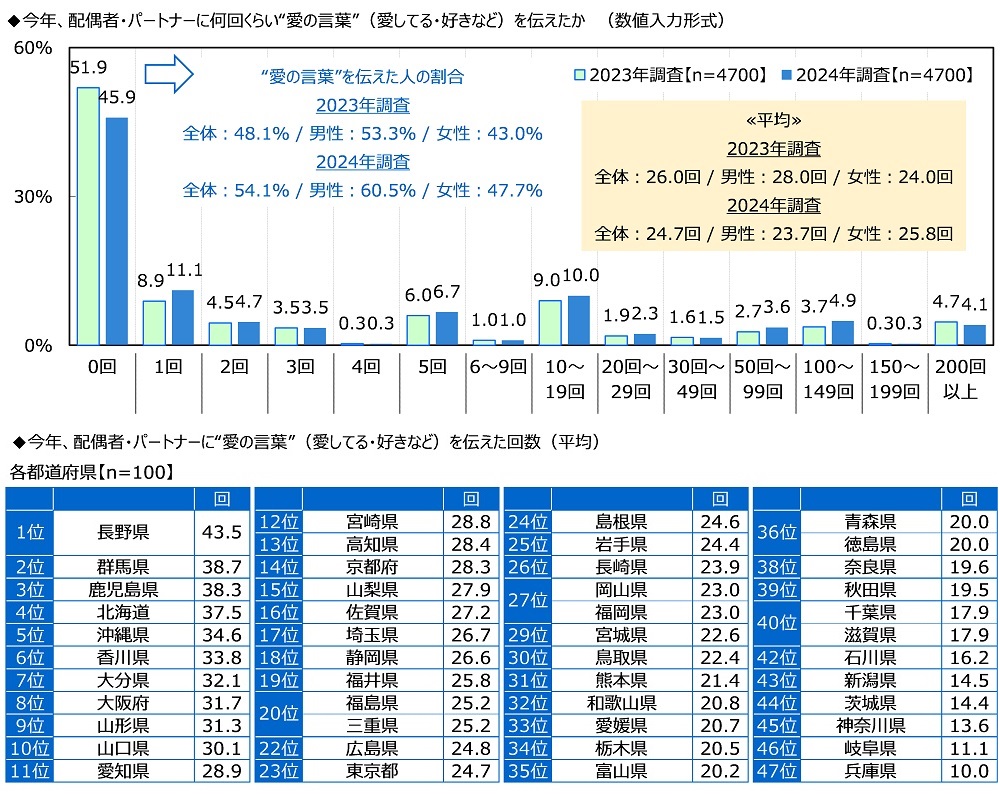The image size is (1000, 802).
Task: Click the ≪平均≫ title in the yellow box
Action: tap(773, 119)
